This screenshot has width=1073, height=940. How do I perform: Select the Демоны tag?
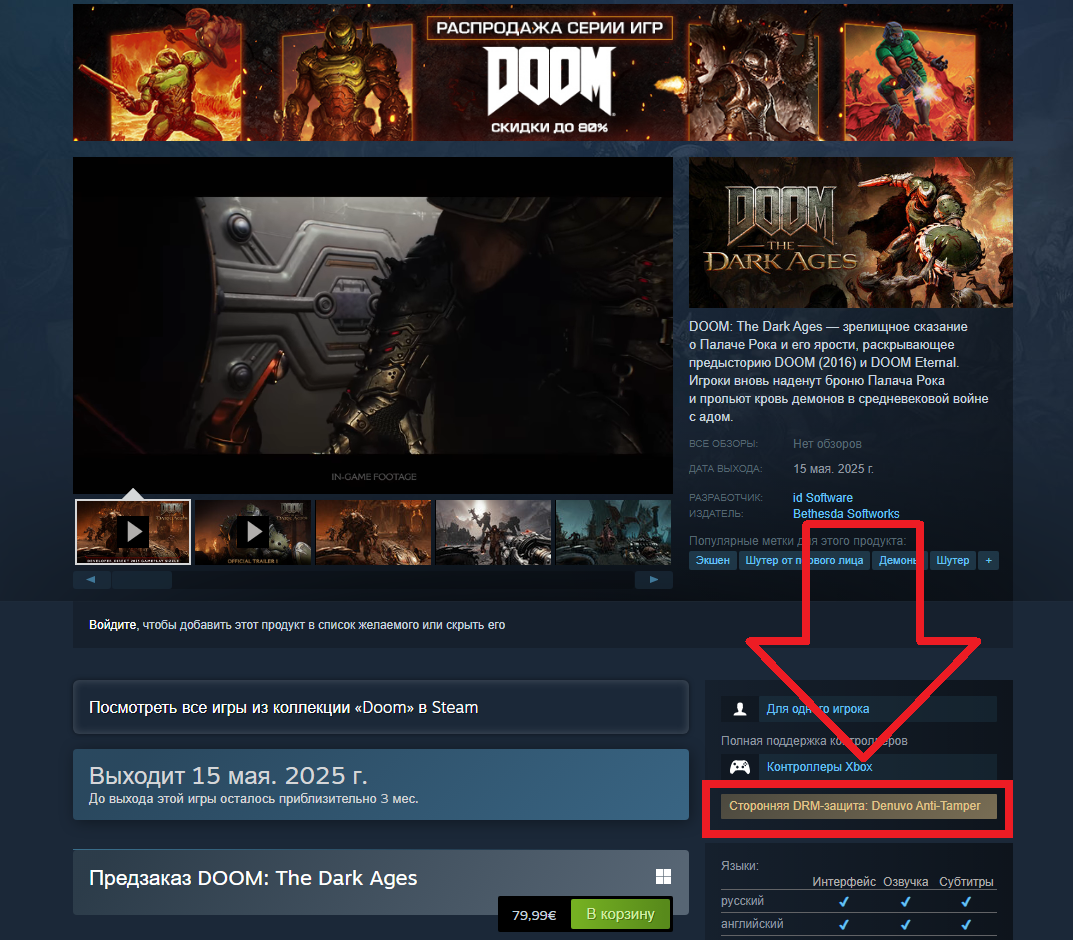(899, 560)
